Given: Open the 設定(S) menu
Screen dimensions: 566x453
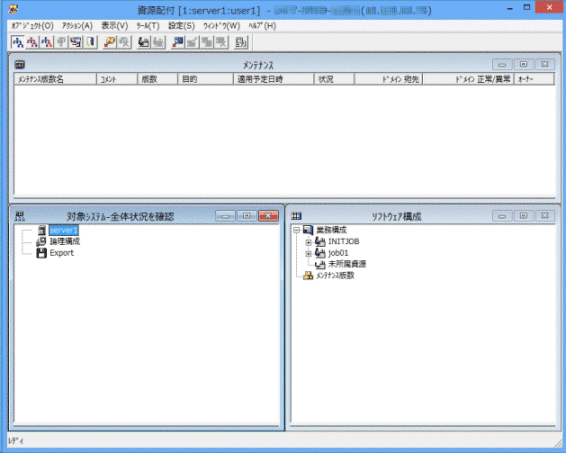Looking at the screenshot, I should tap(181, 26).
